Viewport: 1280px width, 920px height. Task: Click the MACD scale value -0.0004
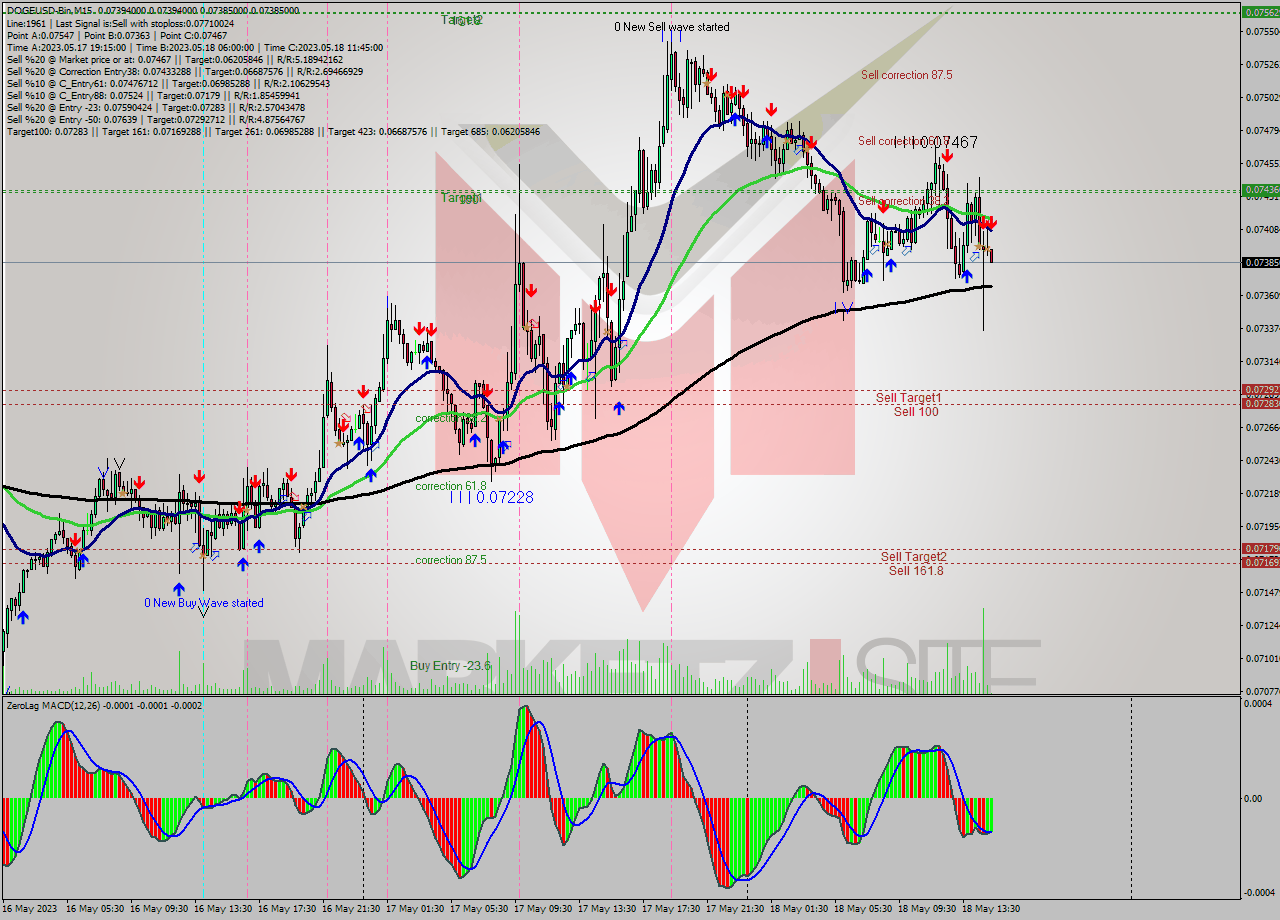coord(1258,893)
